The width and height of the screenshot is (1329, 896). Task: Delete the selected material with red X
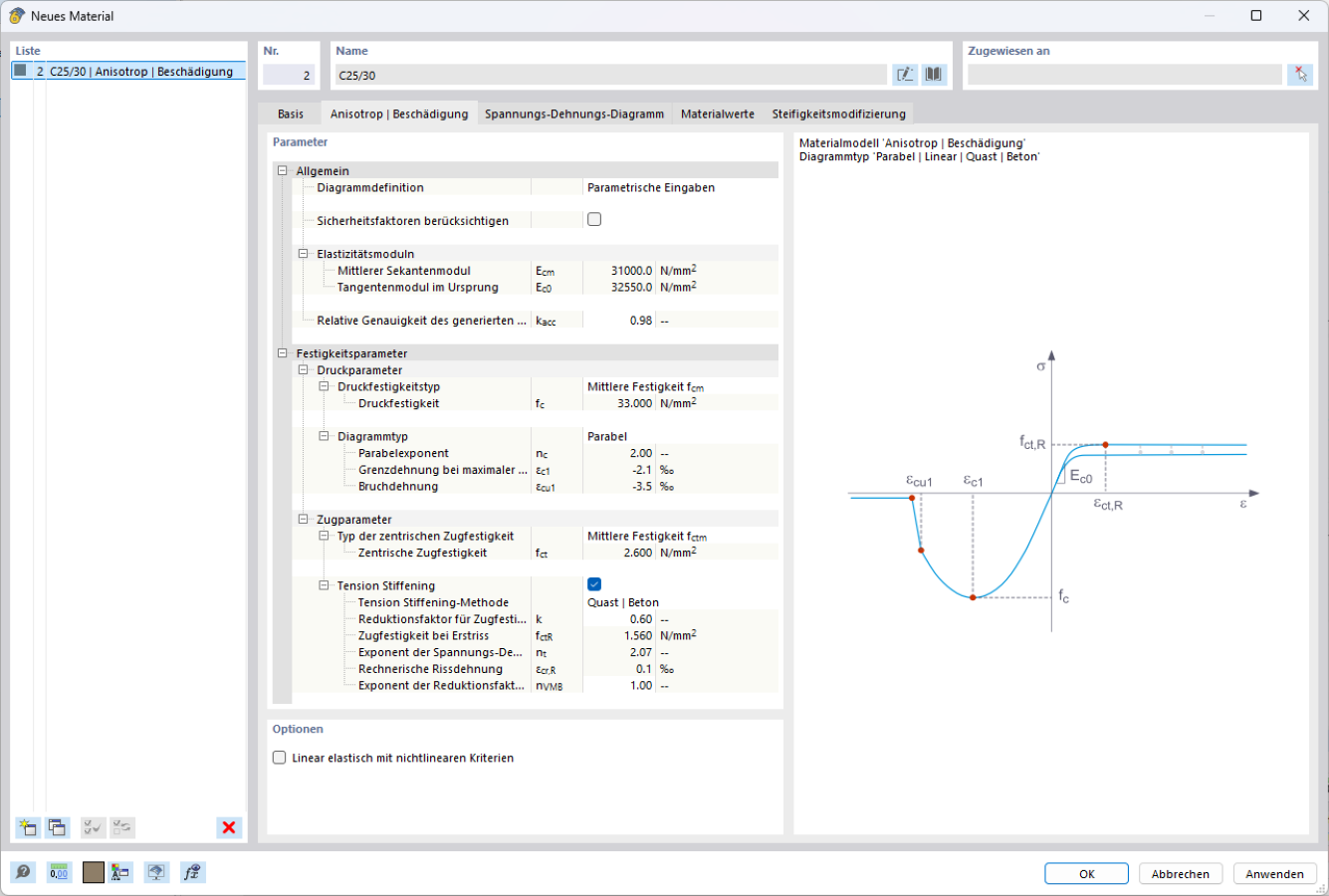[x=229, y=827]
